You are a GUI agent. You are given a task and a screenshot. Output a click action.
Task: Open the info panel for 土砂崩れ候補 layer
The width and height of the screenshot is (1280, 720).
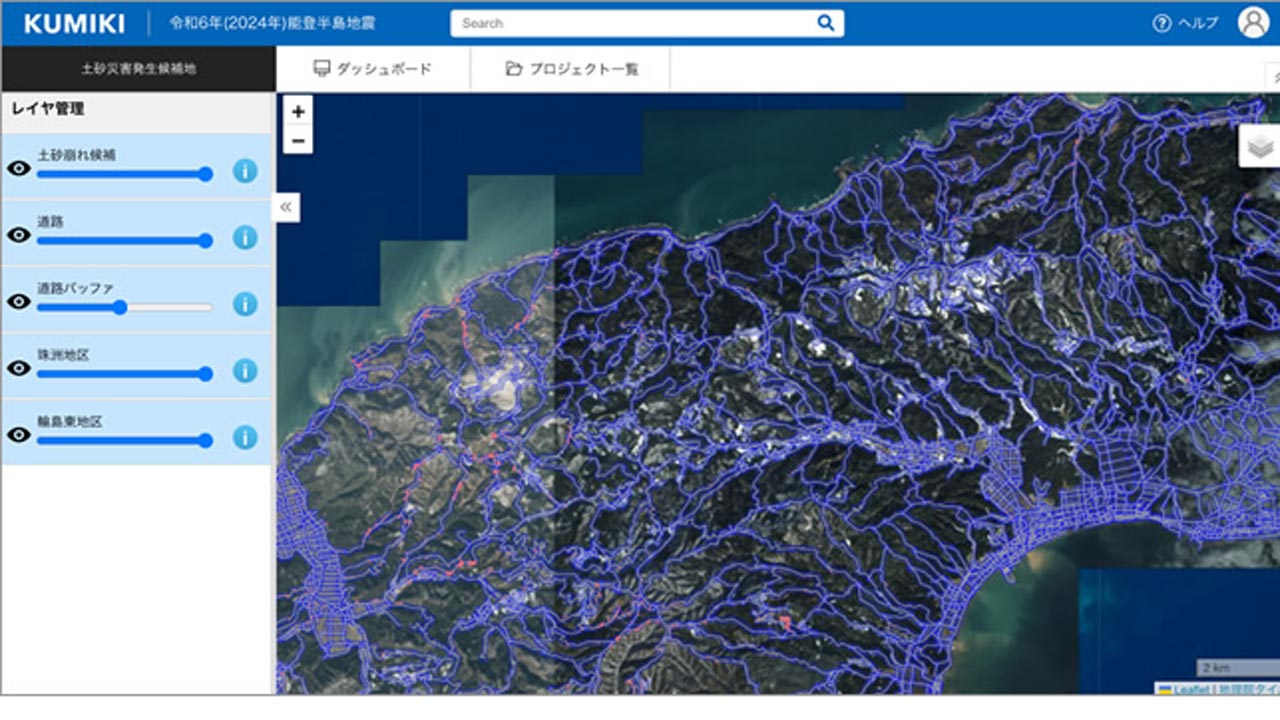coord(244,172)
